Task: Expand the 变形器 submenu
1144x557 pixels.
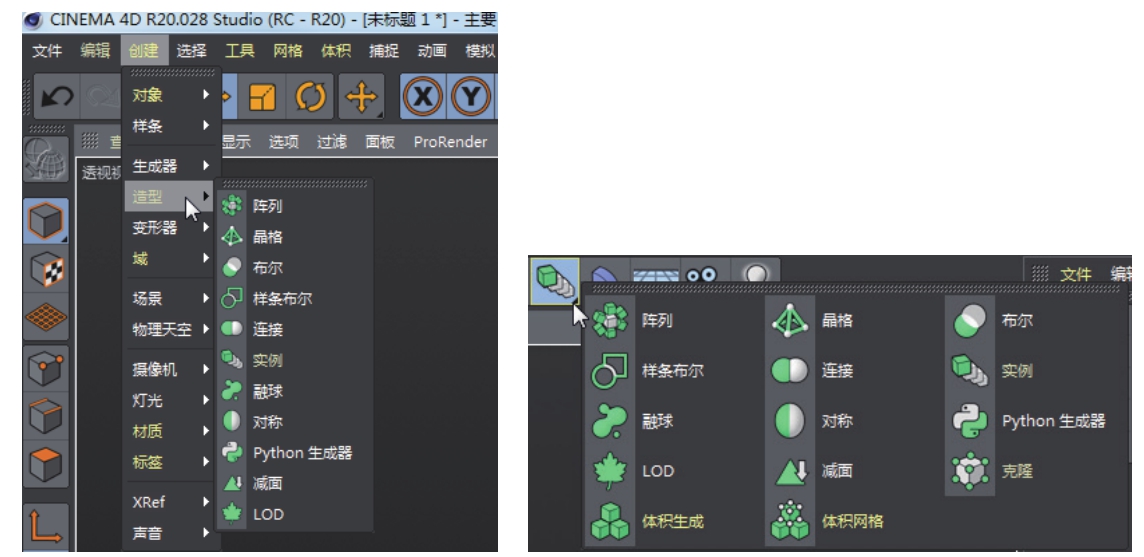Action: 171,228
